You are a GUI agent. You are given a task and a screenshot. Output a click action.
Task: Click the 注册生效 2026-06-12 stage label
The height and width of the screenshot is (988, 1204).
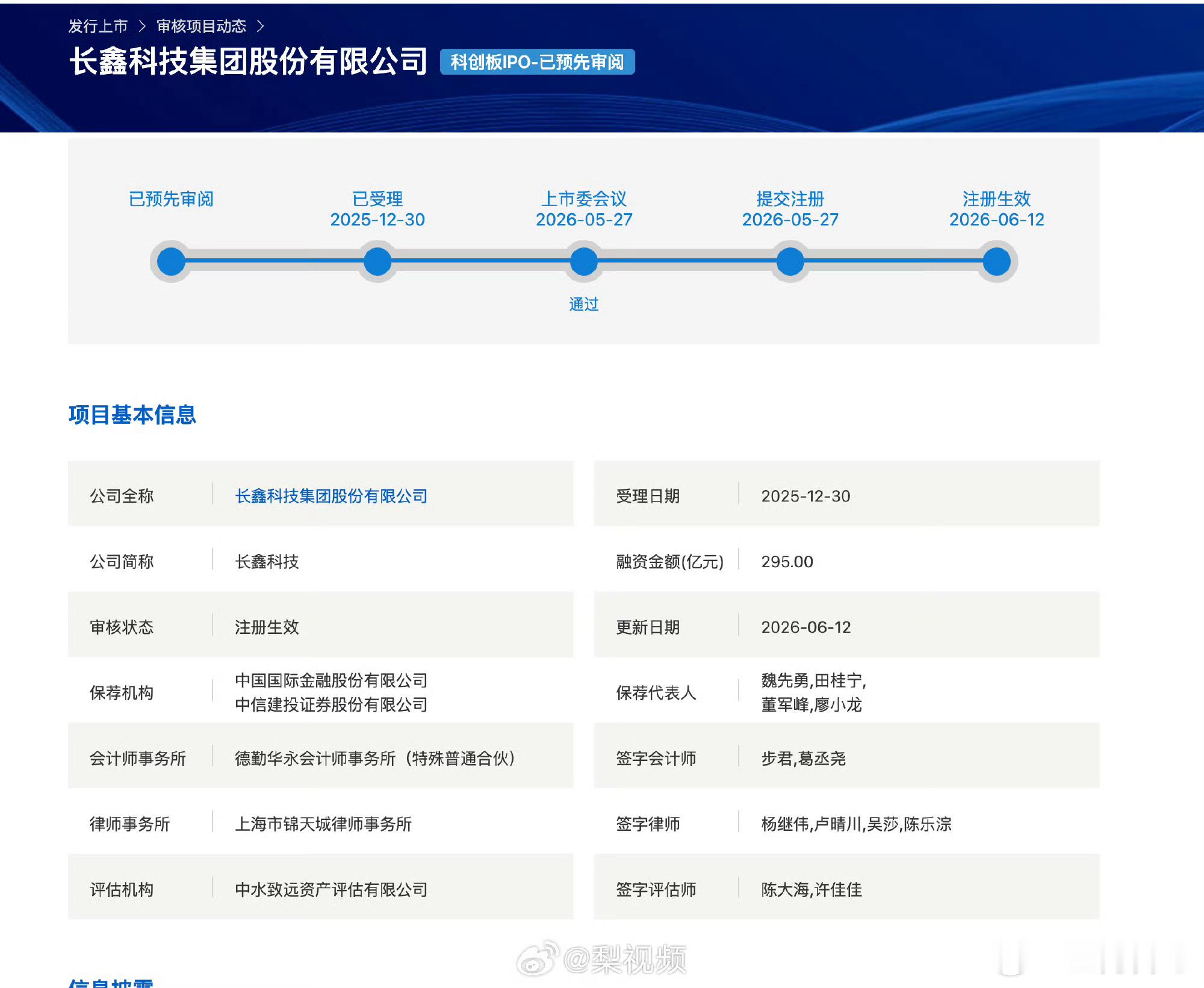point(997,209)
